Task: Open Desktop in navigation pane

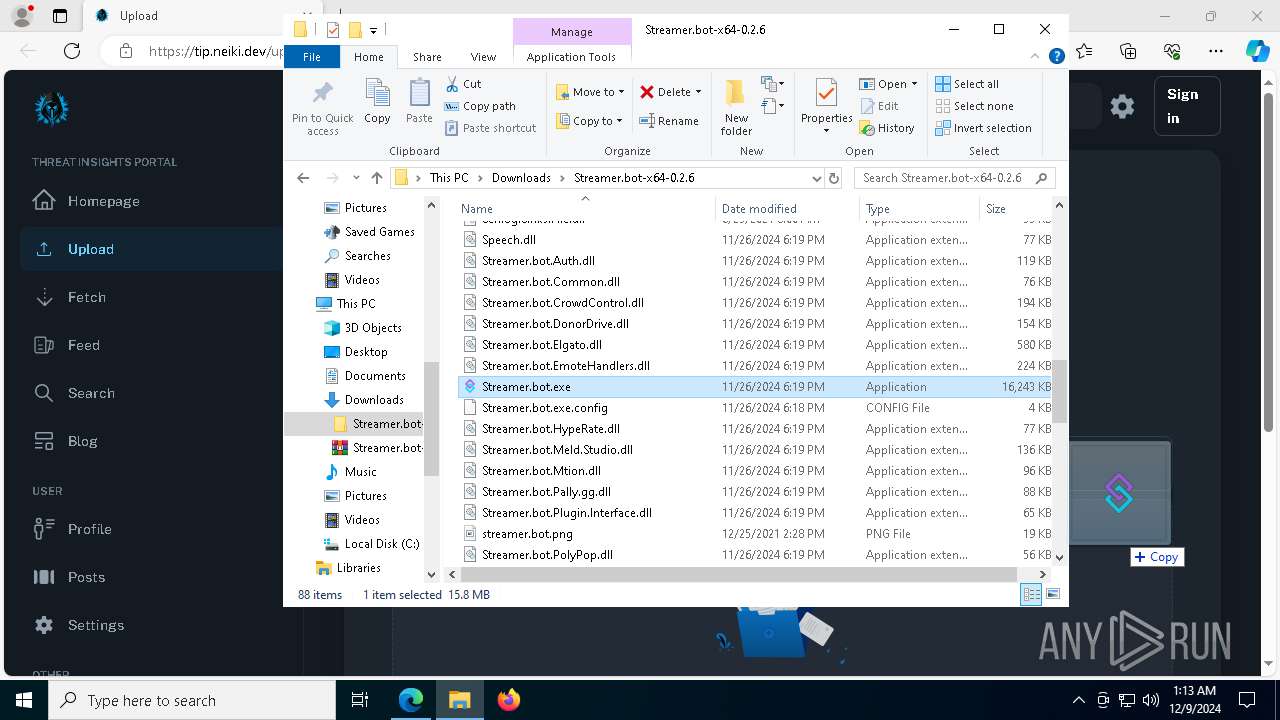Action: [366, 352]
